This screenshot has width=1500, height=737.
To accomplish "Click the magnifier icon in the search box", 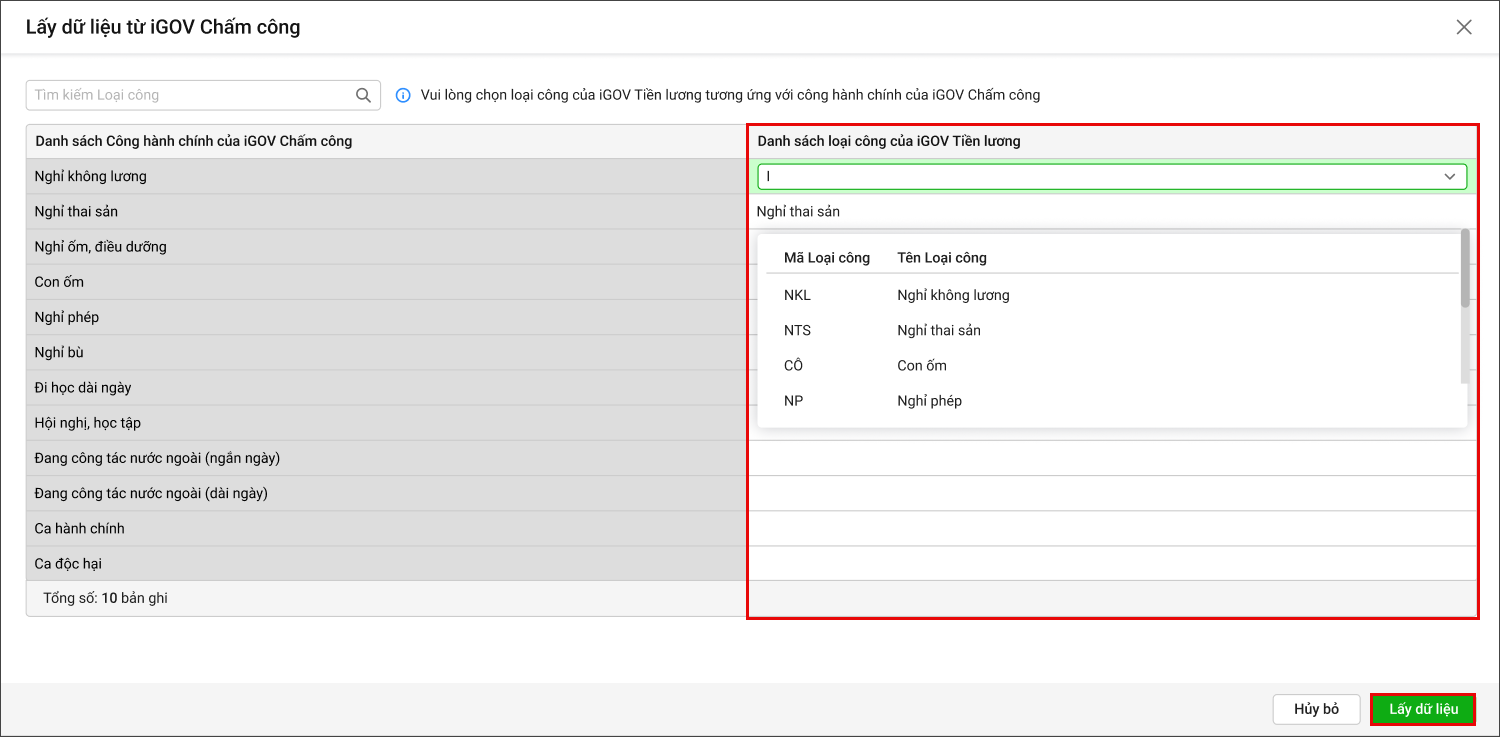I will pos(363,95).
